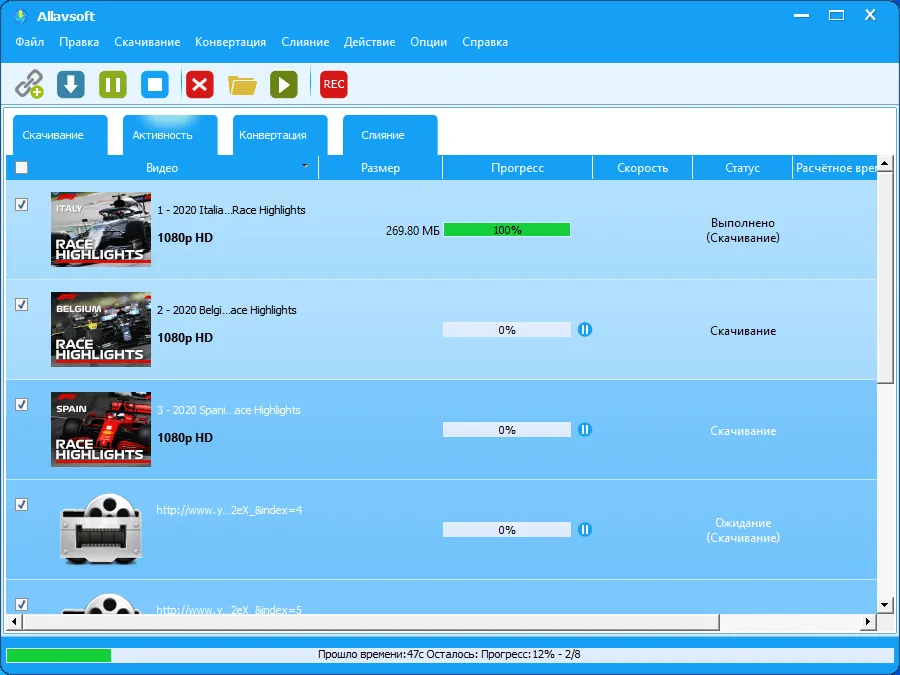This screenshot has width=900, height=675.
Task: Click the Видео column header
Action: tap(162, 168)
